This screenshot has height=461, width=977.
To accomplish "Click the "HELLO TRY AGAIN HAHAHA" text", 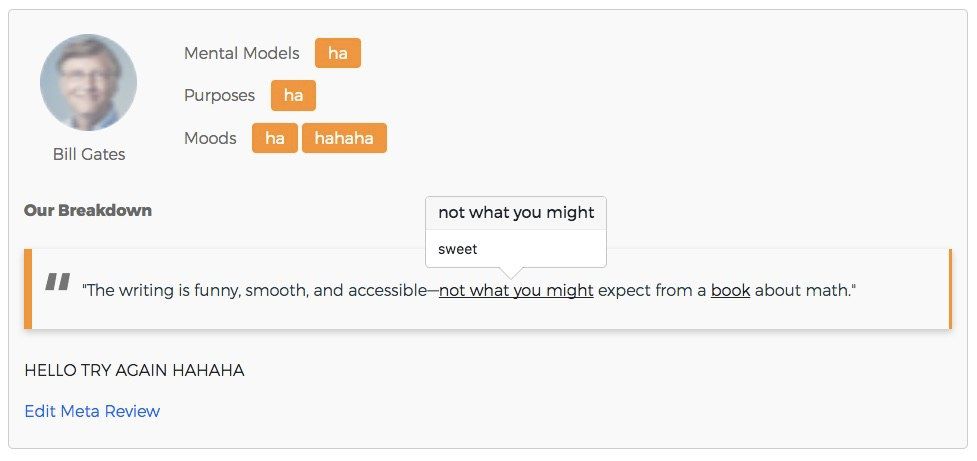I will (x=134, y=371).
